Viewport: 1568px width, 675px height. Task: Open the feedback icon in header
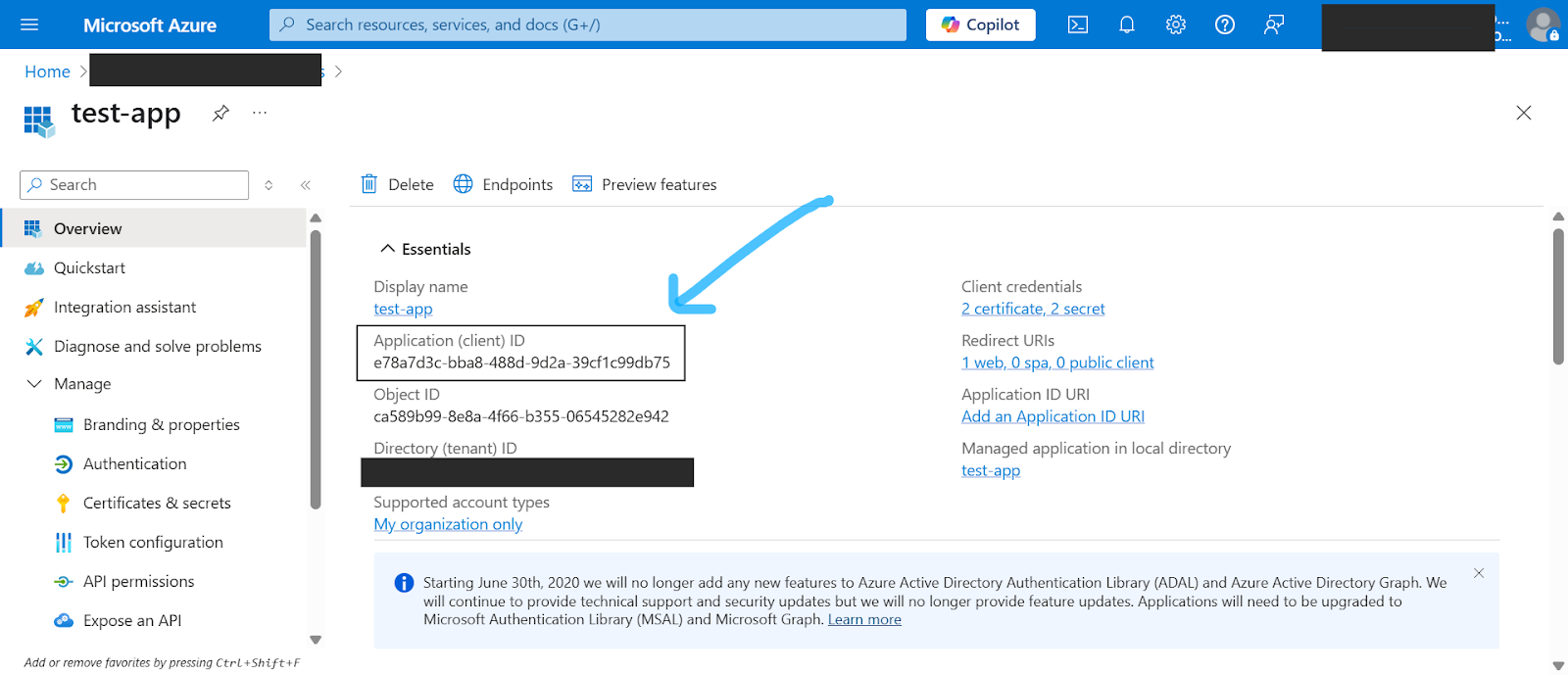pos(1274,24)
